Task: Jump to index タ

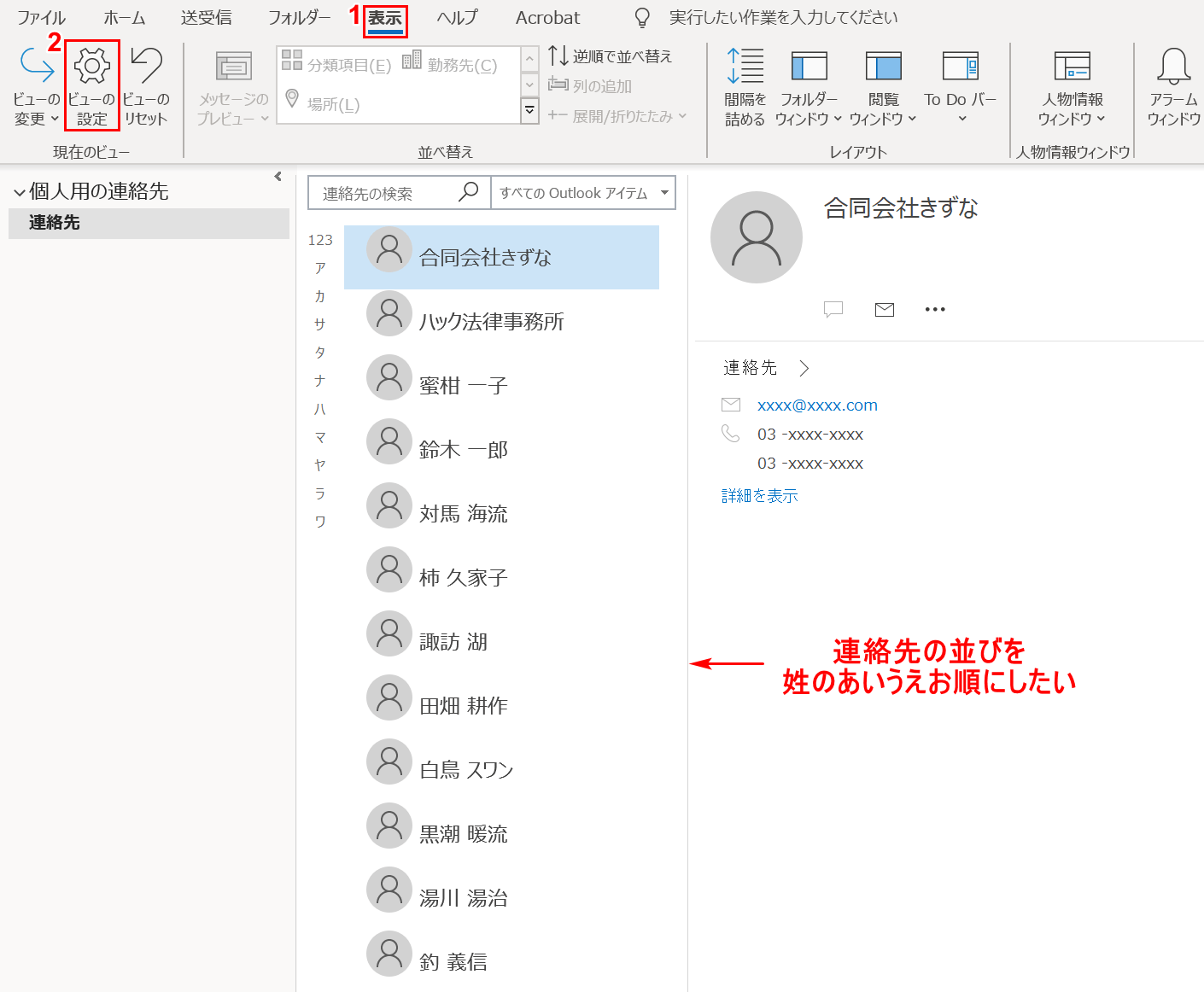Action: tap(320, 353)
